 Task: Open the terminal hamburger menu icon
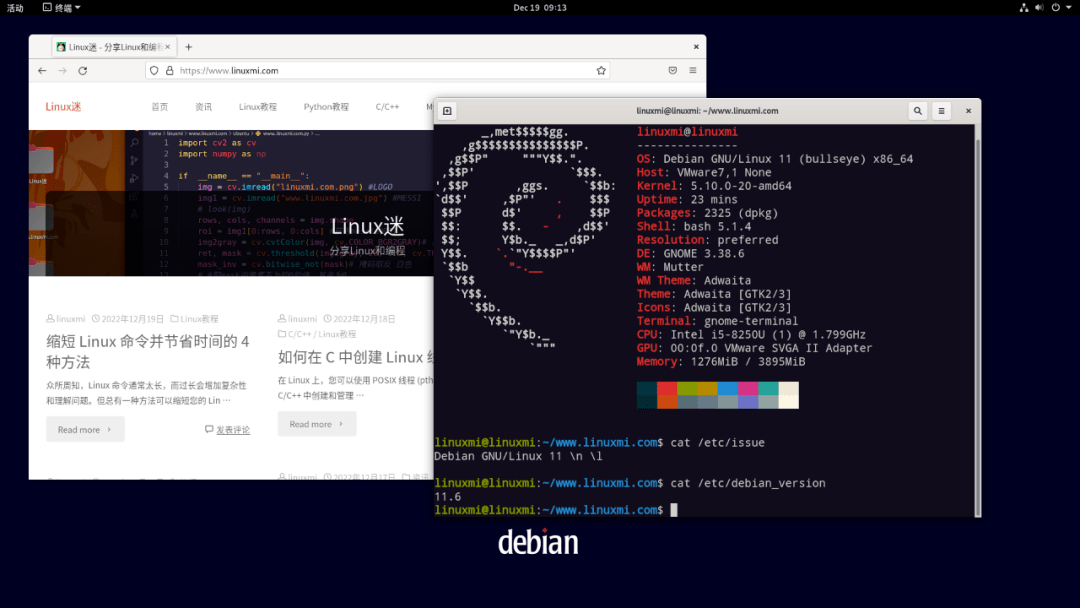[941, 110]
